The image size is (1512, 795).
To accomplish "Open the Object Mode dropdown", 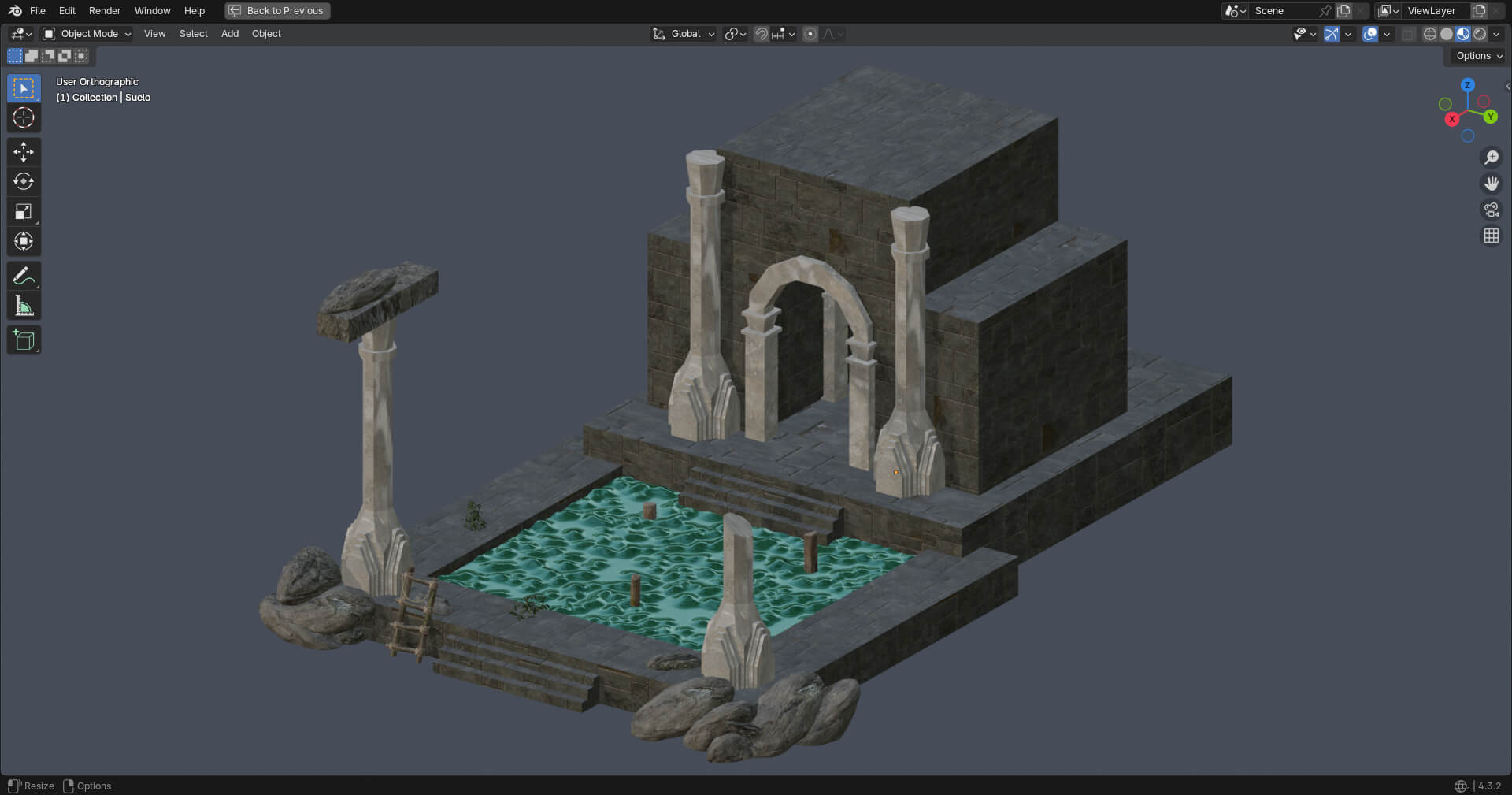I will 87,34.
